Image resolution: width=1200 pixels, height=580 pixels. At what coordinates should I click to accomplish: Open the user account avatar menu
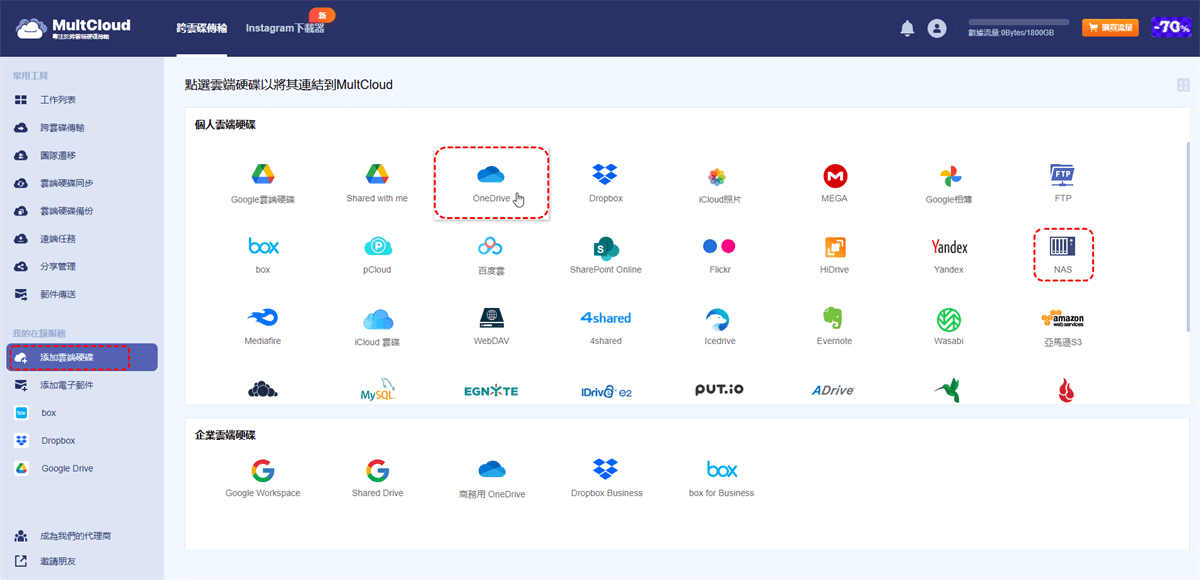pyautogui.click(x=936, y=28)
